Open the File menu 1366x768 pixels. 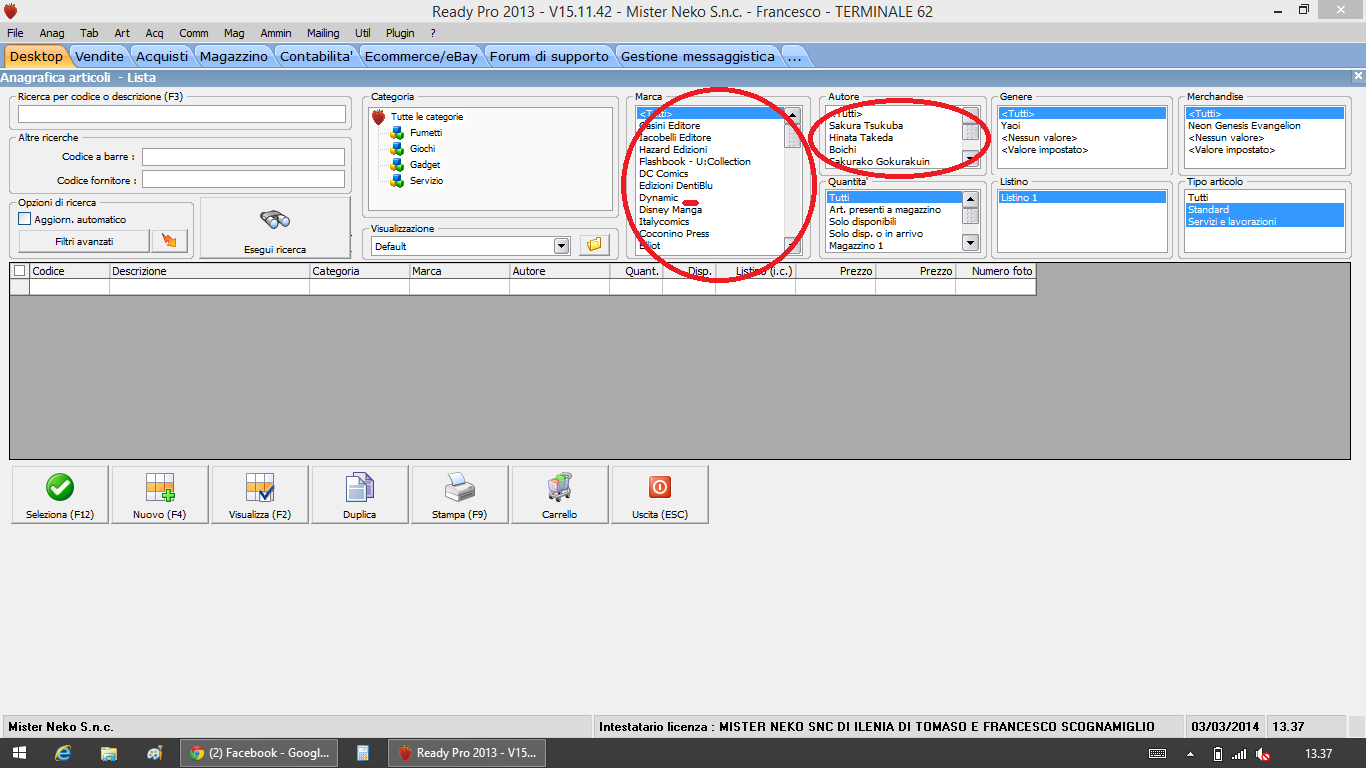(15, 33)
